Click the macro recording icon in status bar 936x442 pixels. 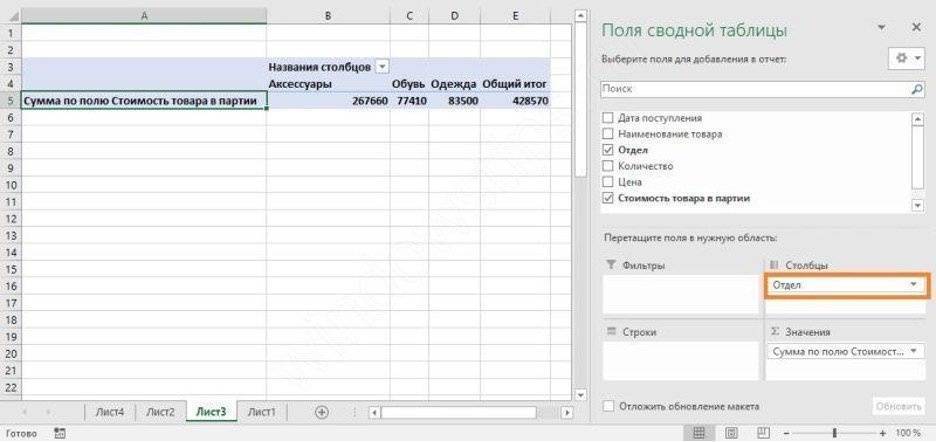click(x=59, y=434)
